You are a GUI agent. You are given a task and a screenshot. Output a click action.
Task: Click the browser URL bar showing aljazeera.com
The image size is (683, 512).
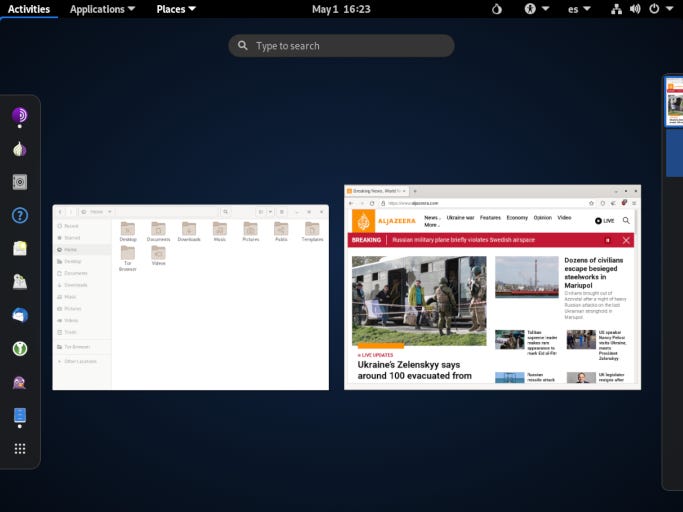click(x=481, y=203)
